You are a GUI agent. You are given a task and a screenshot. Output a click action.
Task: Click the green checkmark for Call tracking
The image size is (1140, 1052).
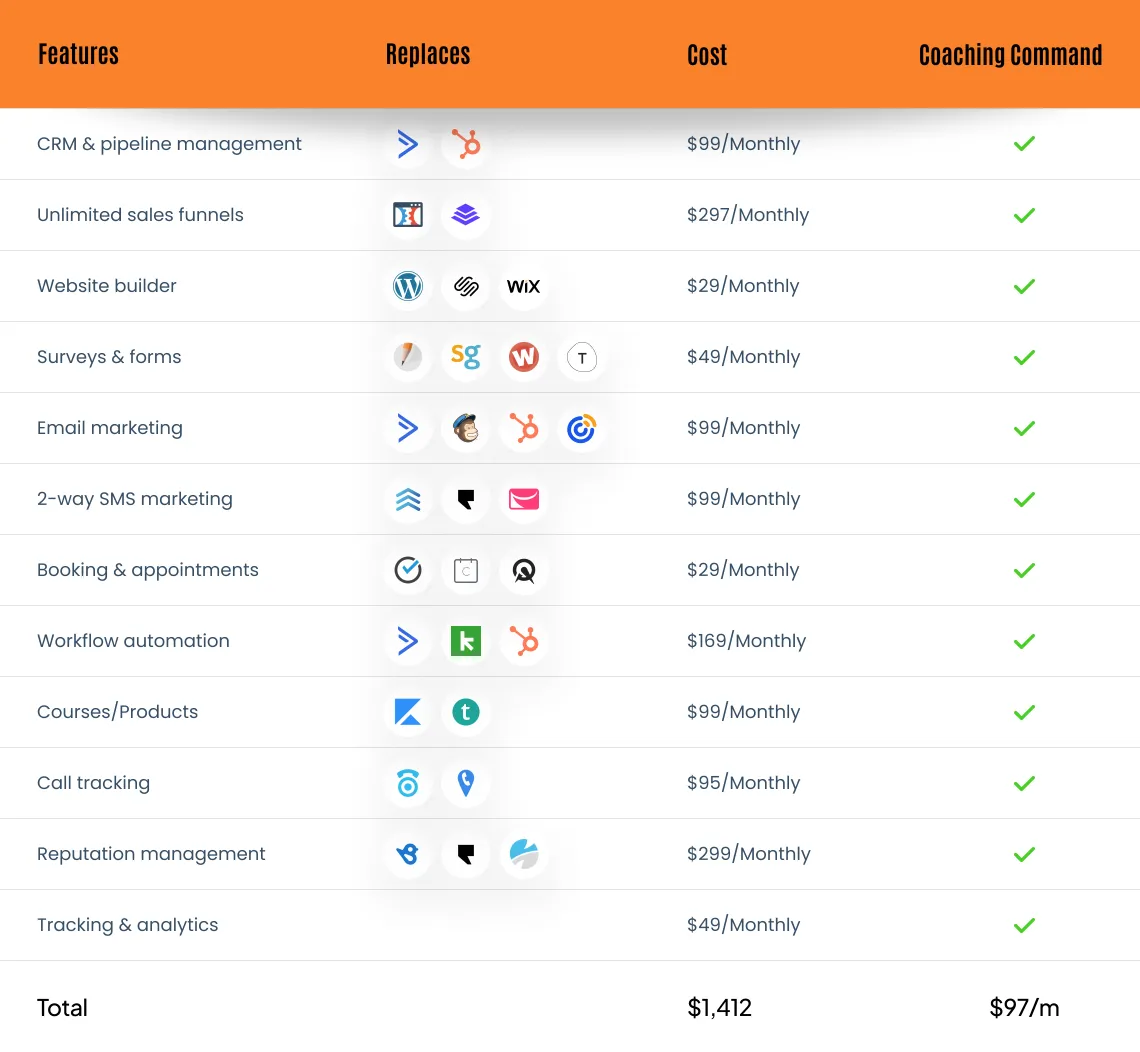point(1024,783)
